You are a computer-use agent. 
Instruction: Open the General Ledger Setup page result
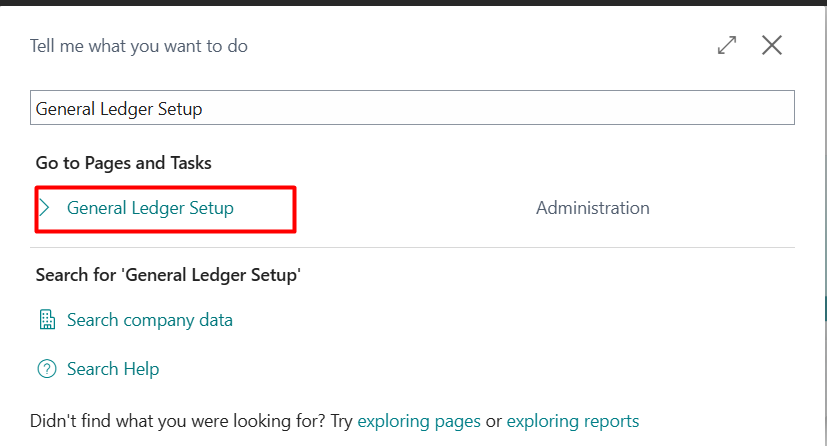[150, 208]
